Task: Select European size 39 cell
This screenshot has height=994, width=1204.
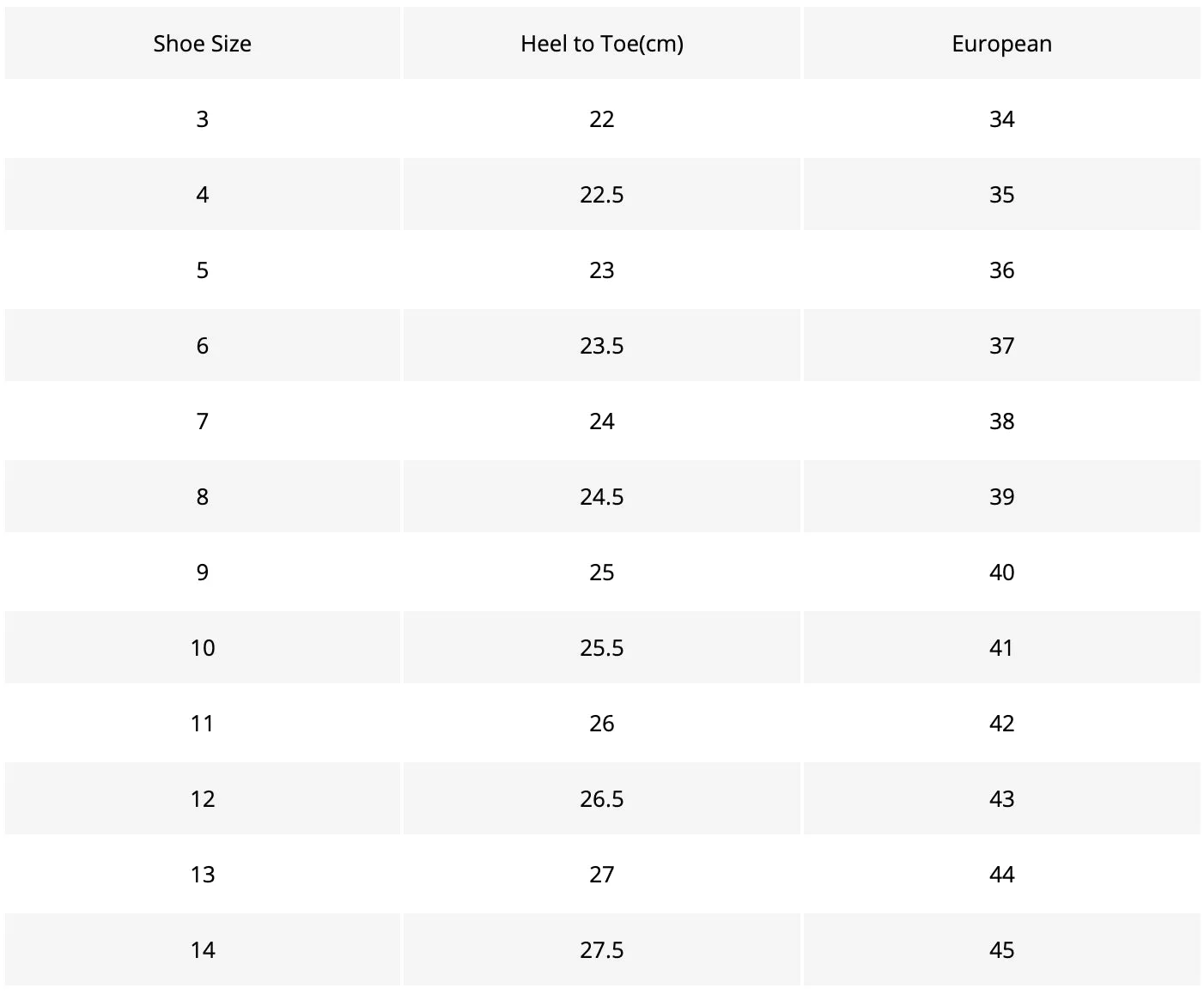Action: point(1001,497)
